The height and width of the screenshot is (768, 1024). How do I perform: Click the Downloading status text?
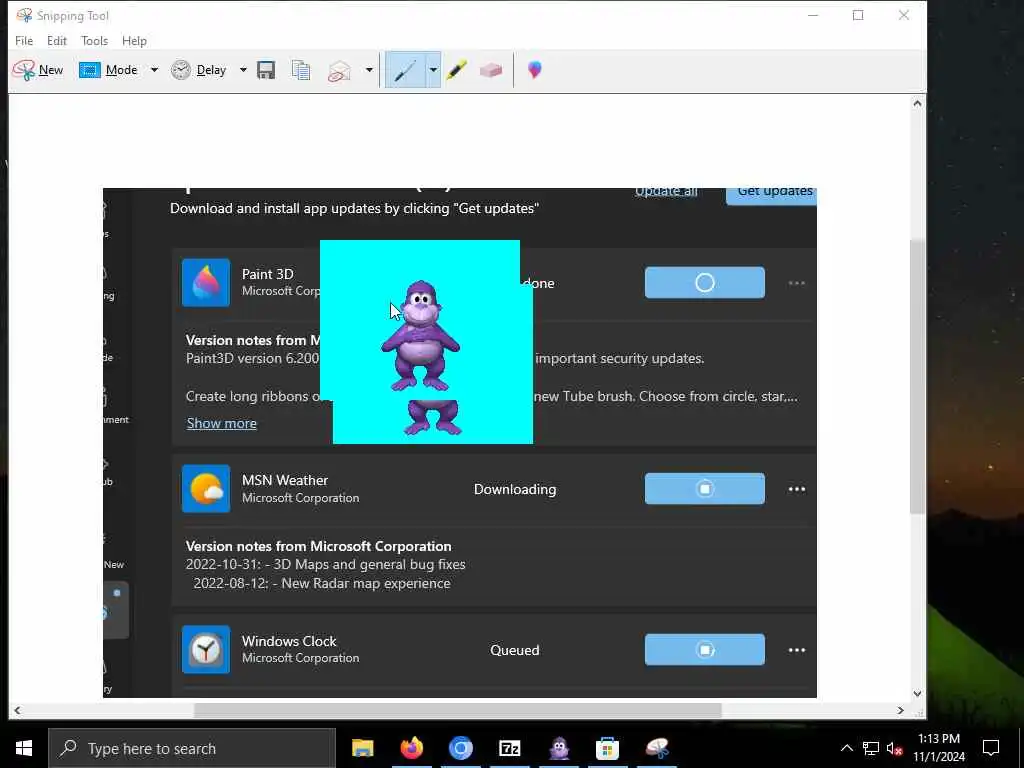515,489
